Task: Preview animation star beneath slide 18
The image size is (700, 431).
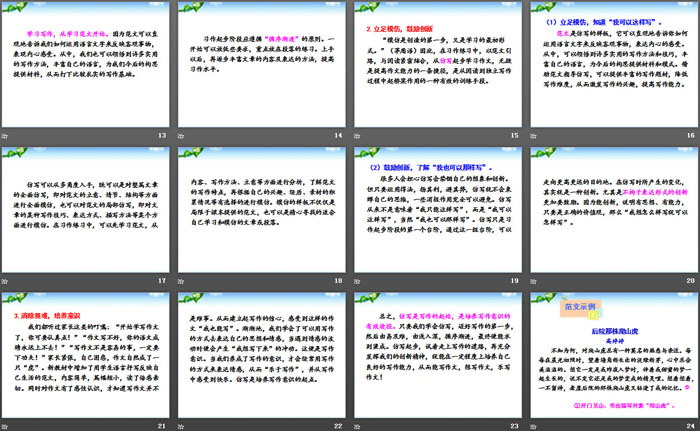Action: (182, 281)
